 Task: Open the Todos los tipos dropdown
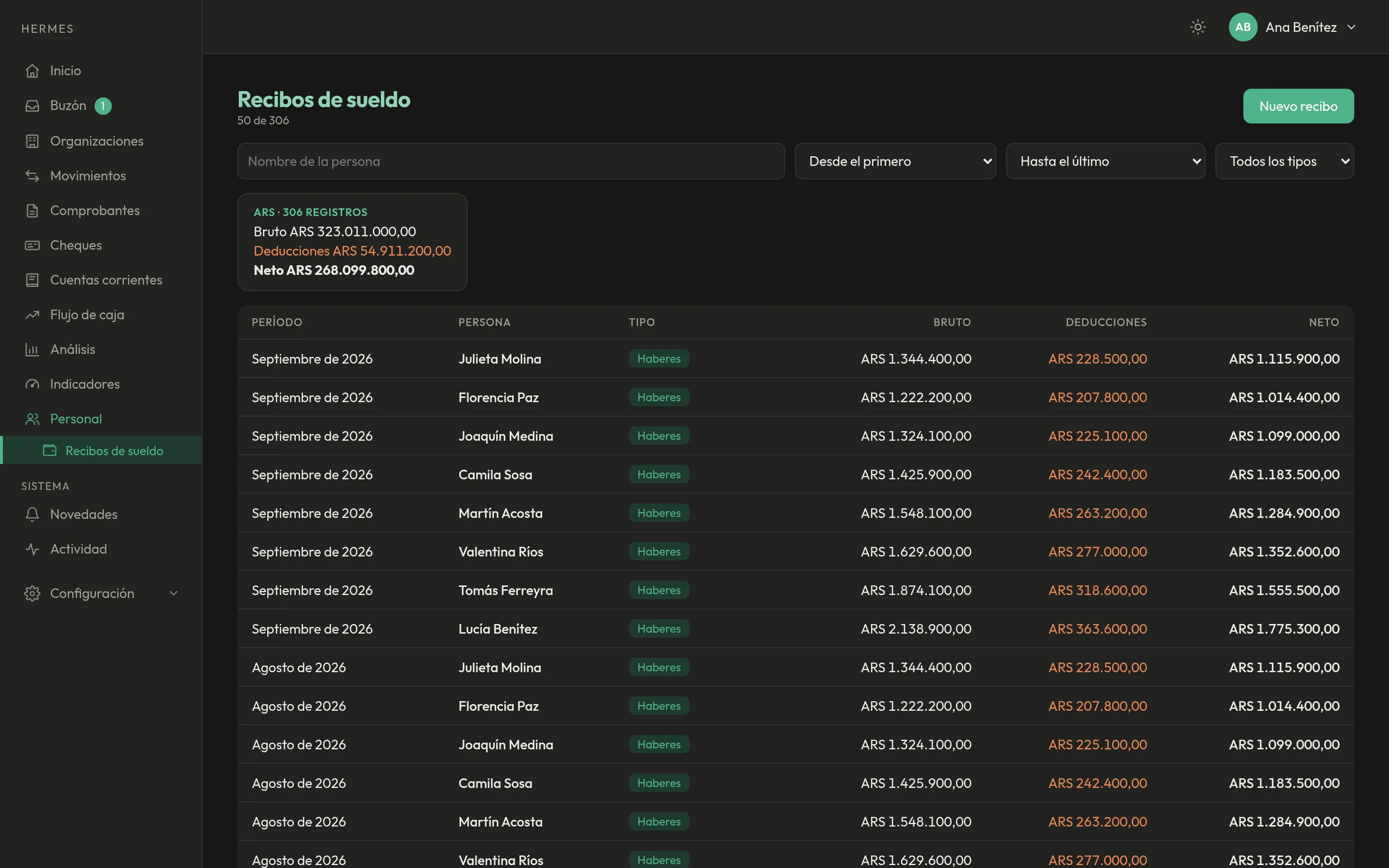point(1284,162)
